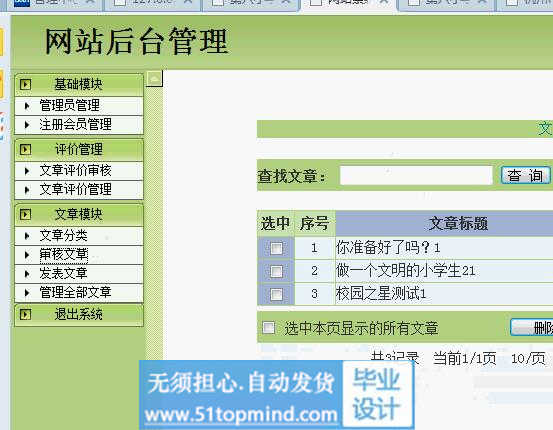
Task: Click arrow bullet next to 管理员管理
Action: coord(27,105)
